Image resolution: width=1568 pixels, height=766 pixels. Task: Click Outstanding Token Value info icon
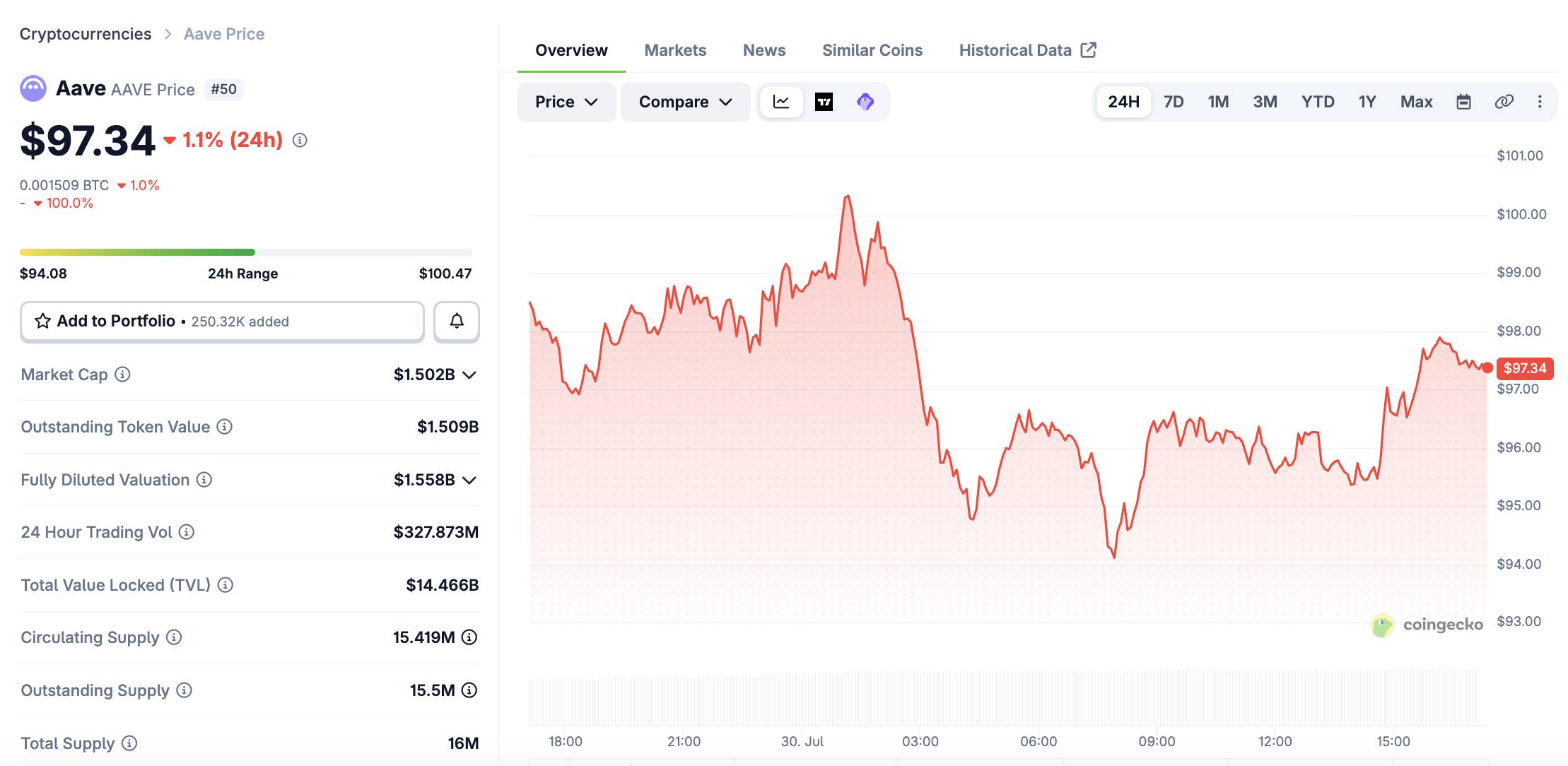click(224, 427)
